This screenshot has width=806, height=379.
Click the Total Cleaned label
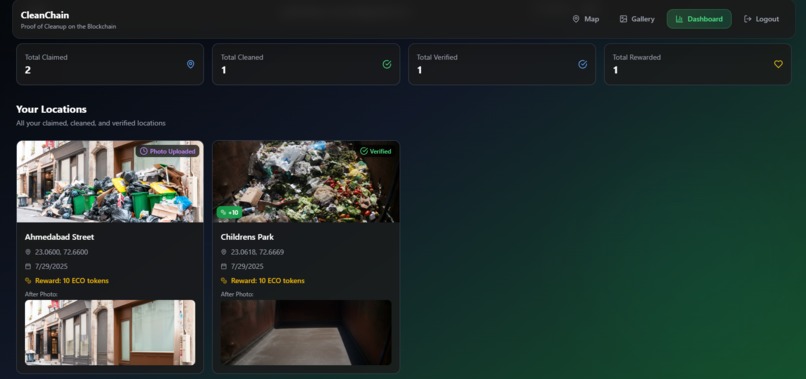[x=242, y=57]
